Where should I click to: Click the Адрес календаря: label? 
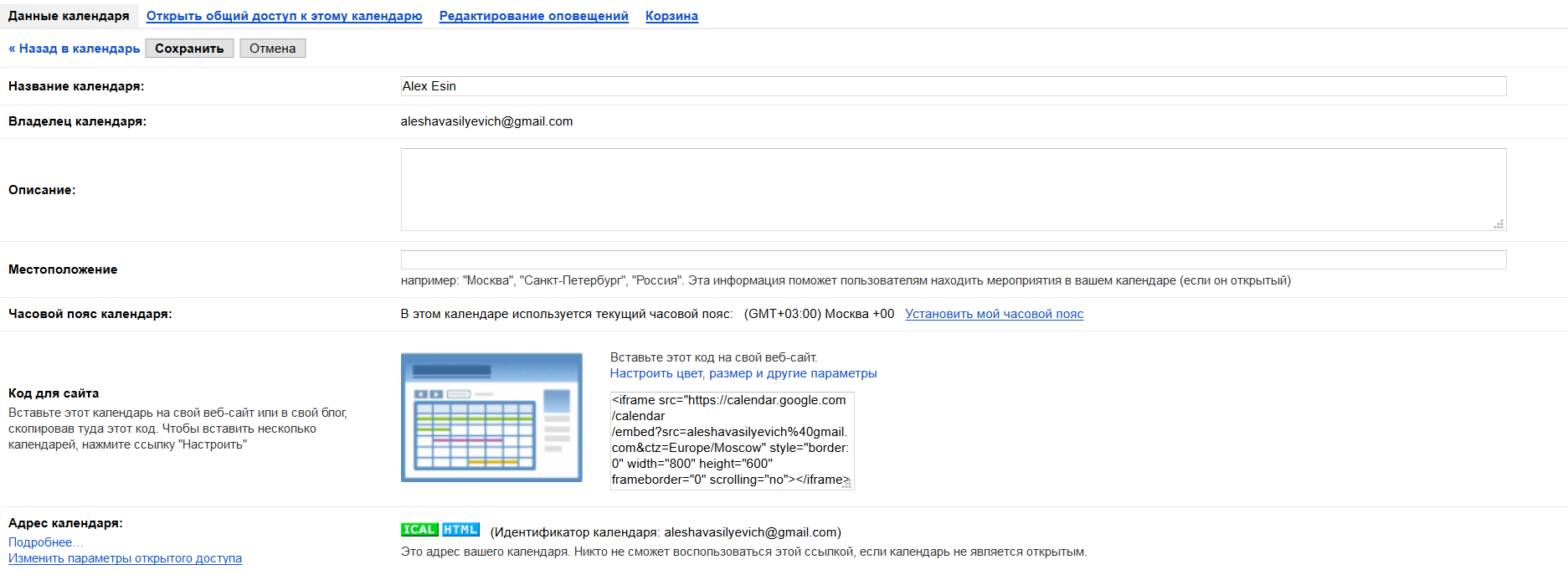(x=65, y=523)
